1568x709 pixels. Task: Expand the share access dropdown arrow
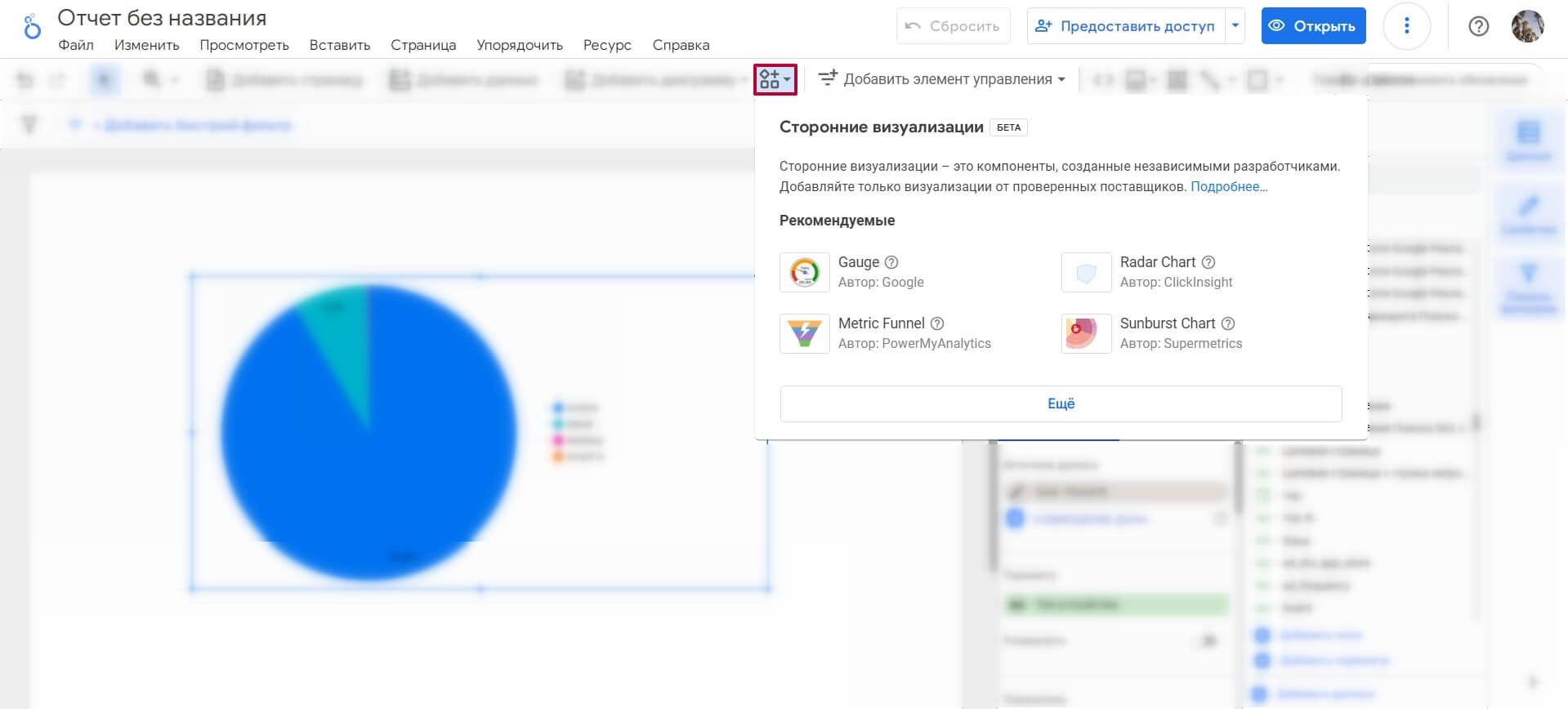[1235, 26]
